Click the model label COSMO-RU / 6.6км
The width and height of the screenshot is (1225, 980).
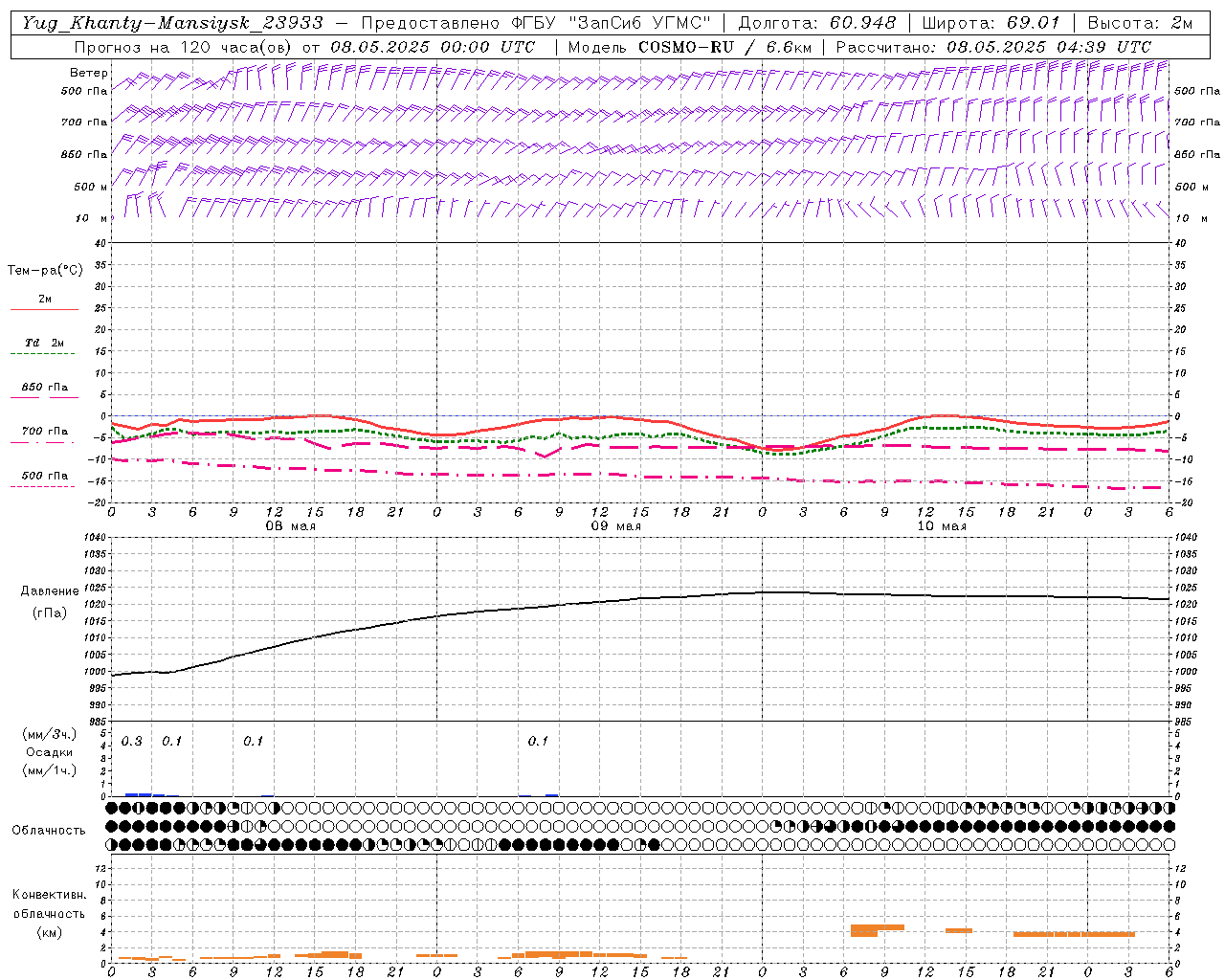[x=724, y=47]
